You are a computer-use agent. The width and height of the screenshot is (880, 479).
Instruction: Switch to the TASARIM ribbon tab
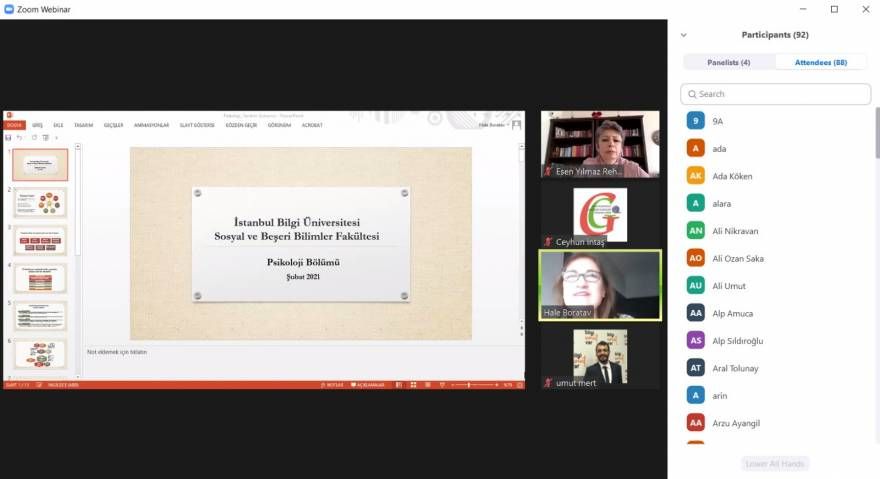coord(83,125)
